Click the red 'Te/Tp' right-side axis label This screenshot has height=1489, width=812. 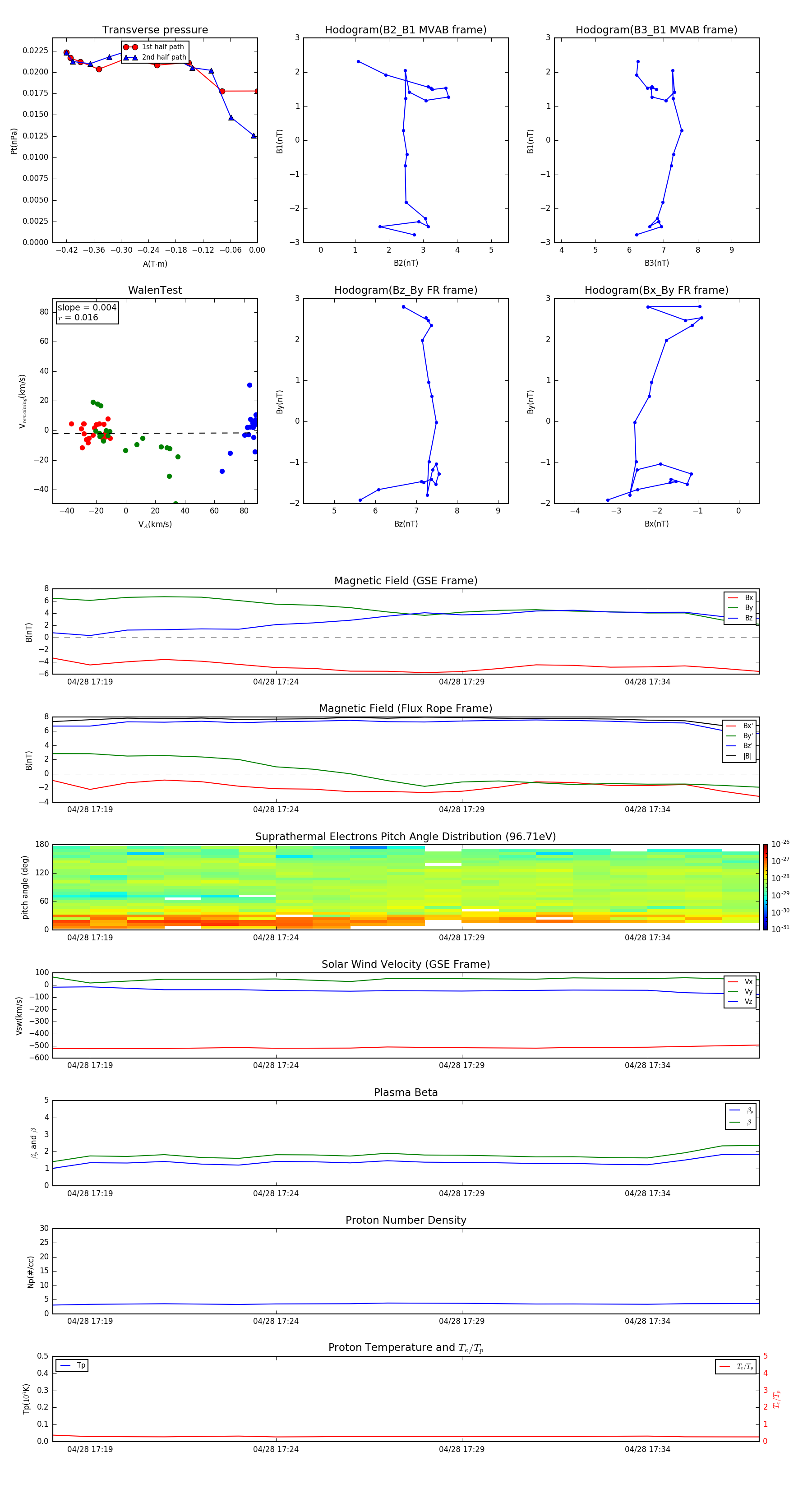tap(777, 1399)
